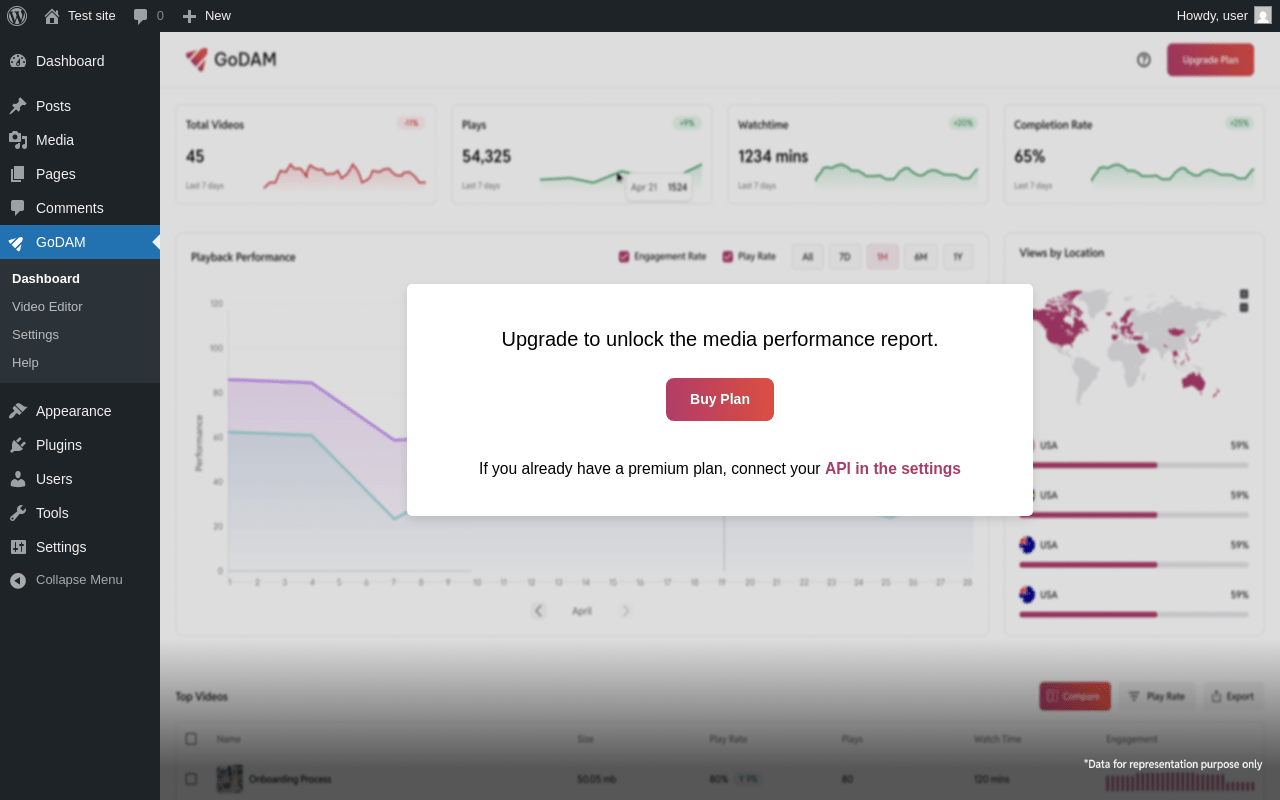Viewport: 1280px width, 800px height.
Task: Click the WordPress logo in admin bar
Action: coord(17,15)
